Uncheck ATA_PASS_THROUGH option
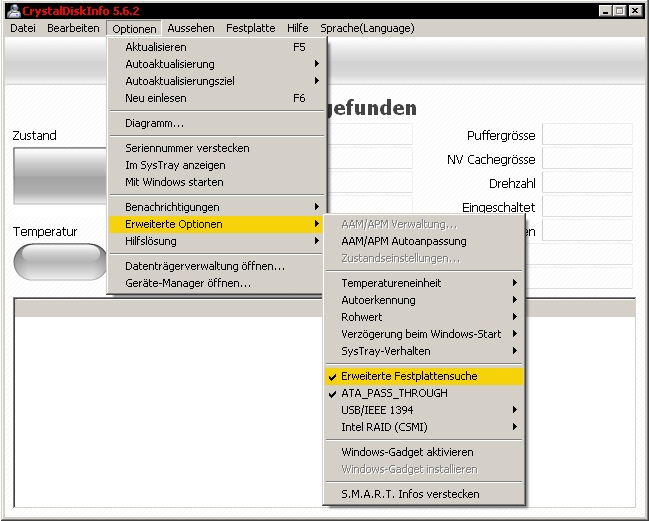This screenshot has height=521, width=649. tap(424, 393)
